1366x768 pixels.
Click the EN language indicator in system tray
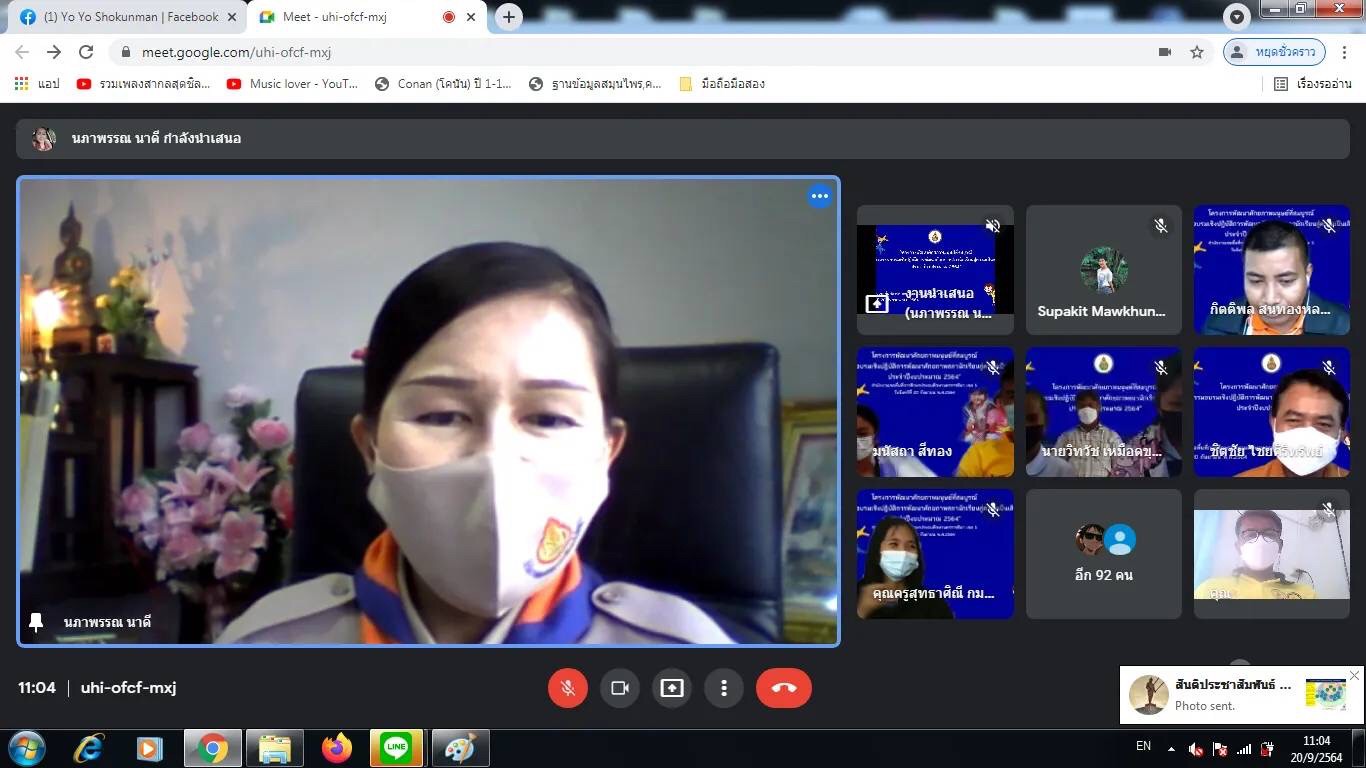[1144, 746]
